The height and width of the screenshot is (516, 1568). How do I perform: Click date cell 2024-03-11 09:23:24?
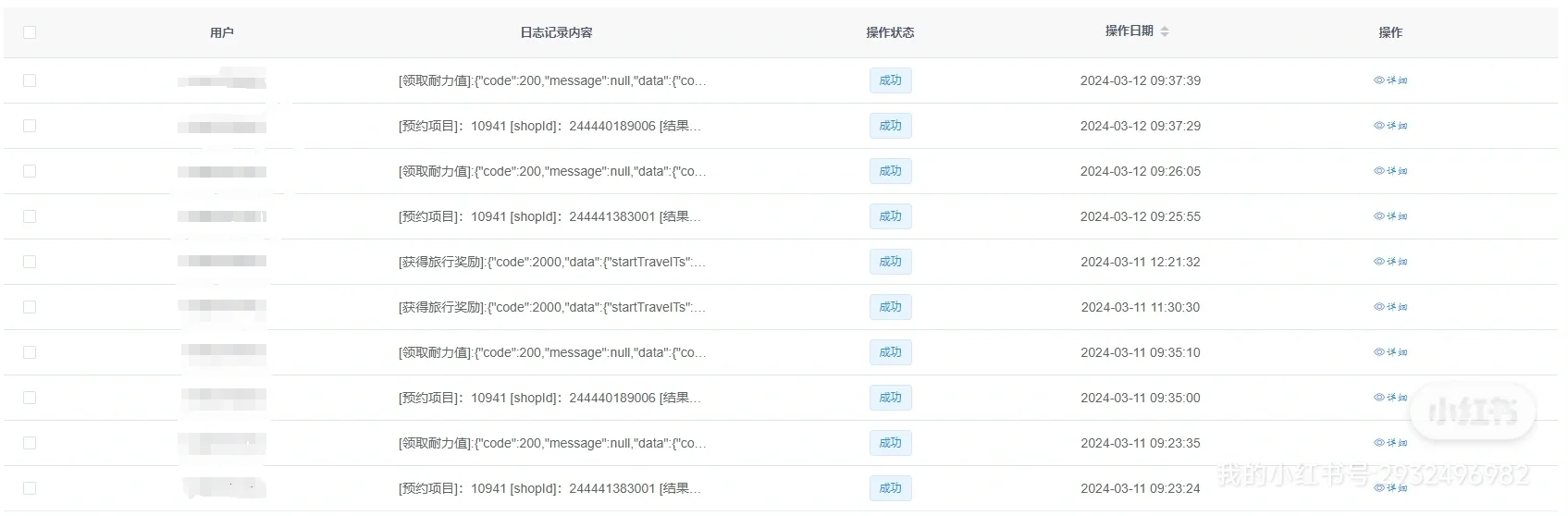pos(1141,488)
